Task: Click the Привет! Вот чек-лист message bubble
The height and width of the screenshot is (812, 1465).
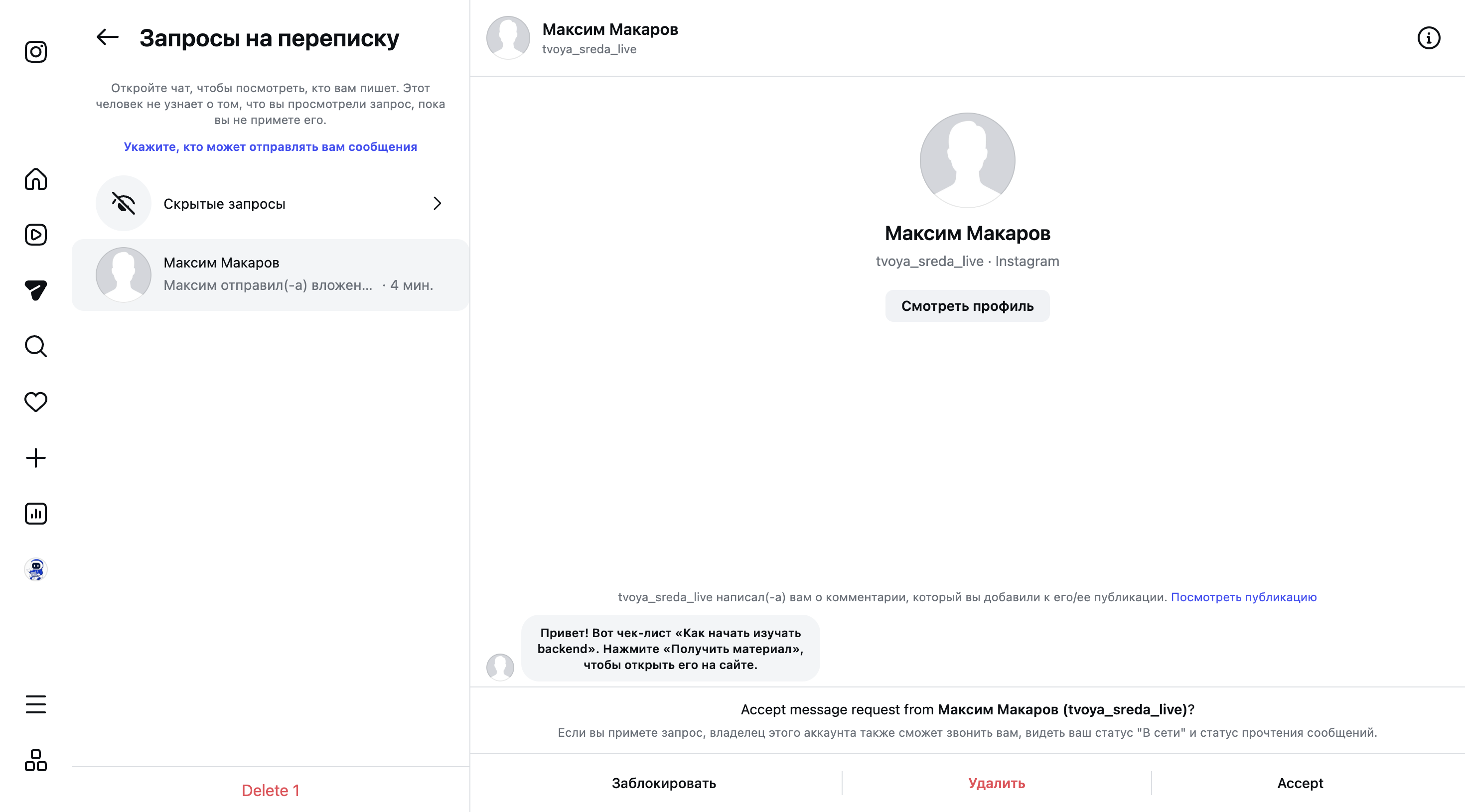Action: pos(670,648)
